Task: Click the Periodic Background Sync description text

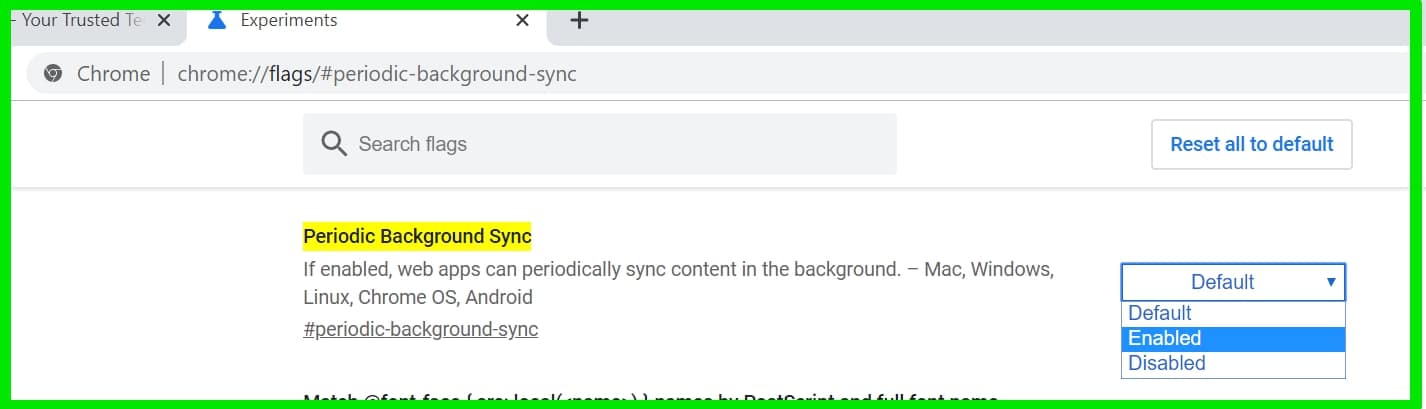Action: [x=678, y=283]
